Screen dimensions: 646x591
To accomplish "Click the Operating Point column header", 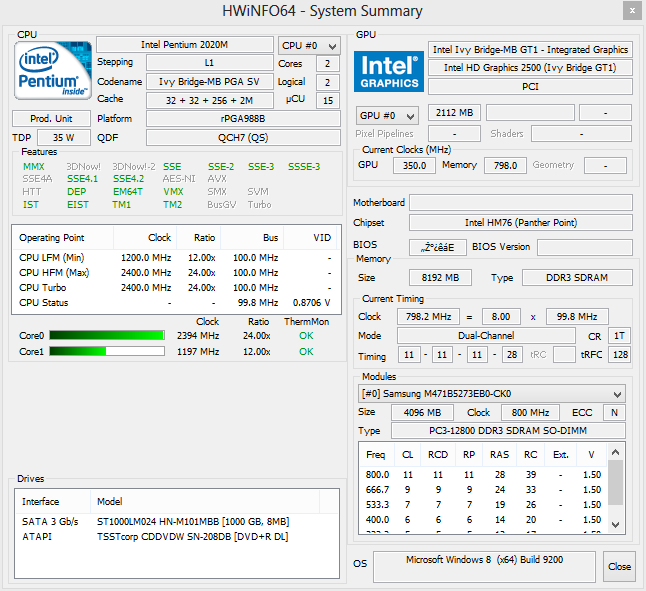I will [x=63, y=238].
